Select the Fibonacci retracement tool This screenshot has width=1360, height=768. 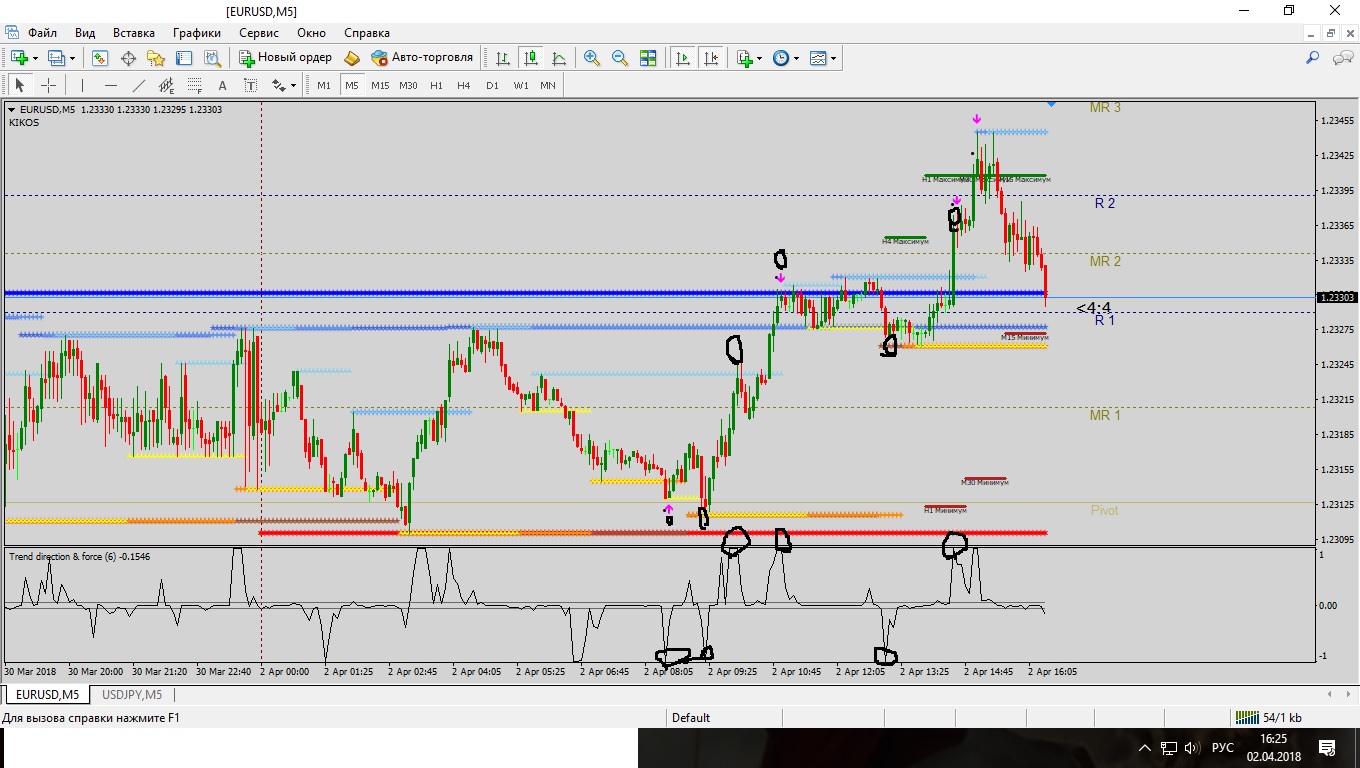pos(194,85)
